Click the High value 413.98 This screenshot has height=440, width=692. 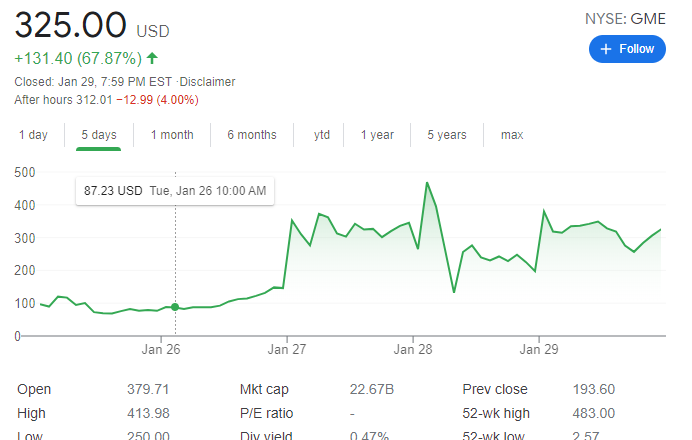click(x=148, y=413)
